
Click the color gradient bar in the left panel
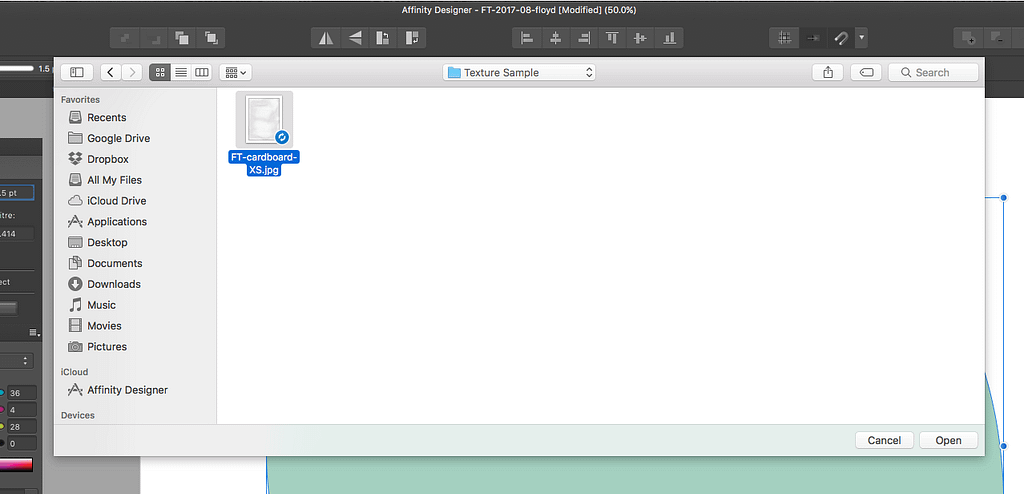[16, 465]
